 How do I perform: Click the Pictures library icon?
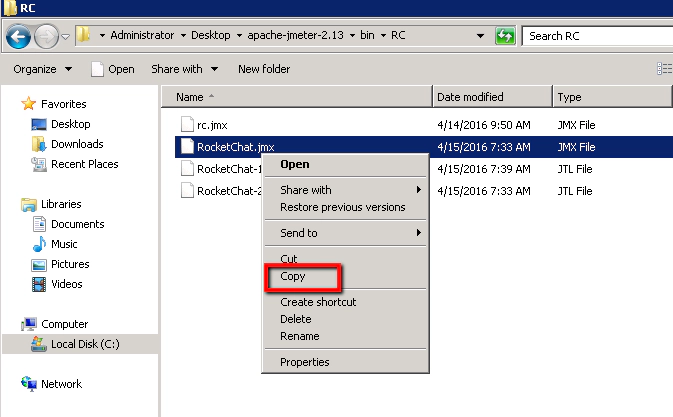click(39, 265)
